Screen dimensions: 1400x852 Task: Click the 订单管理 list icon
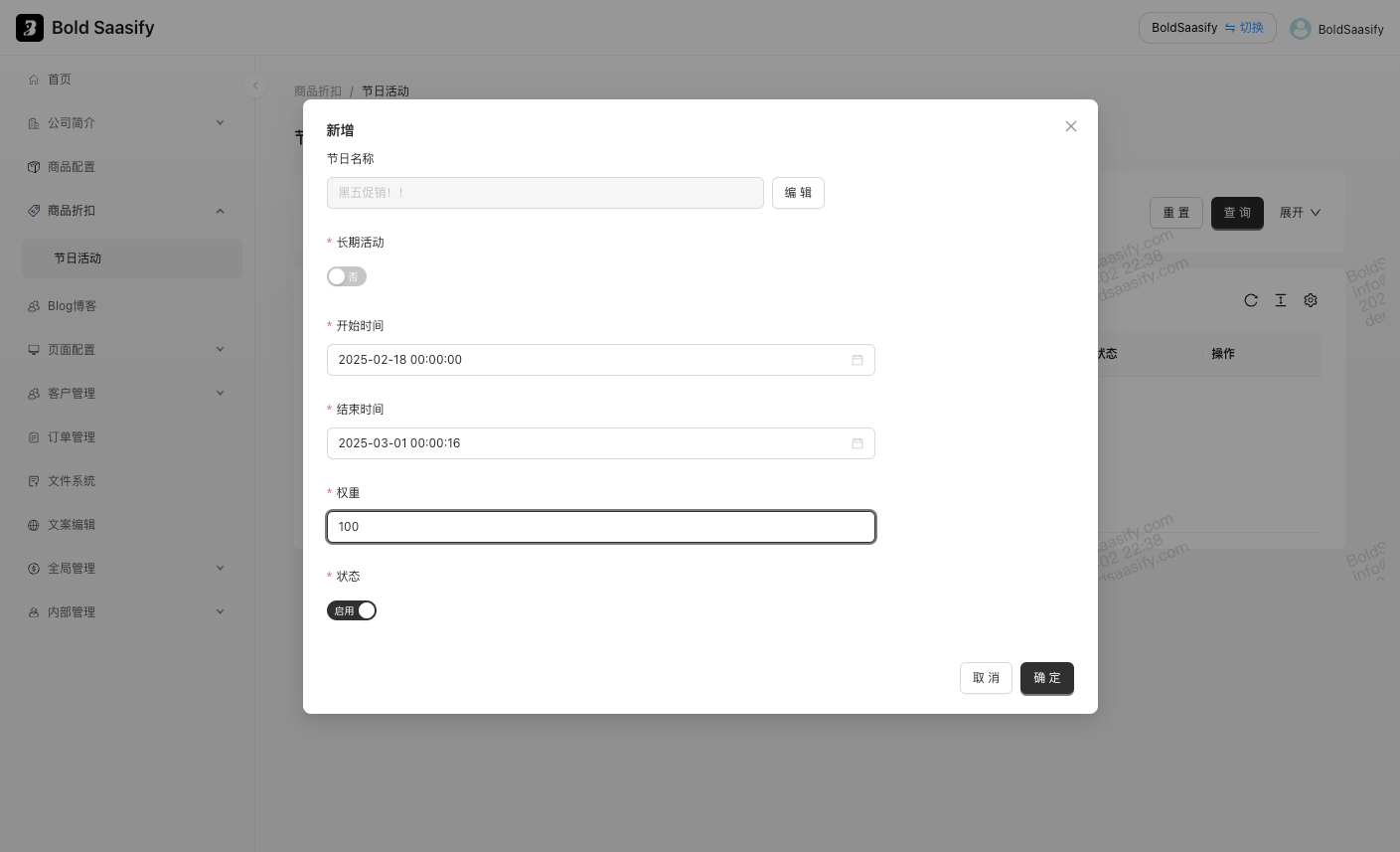pyautogui.click(x=34, y=437)
